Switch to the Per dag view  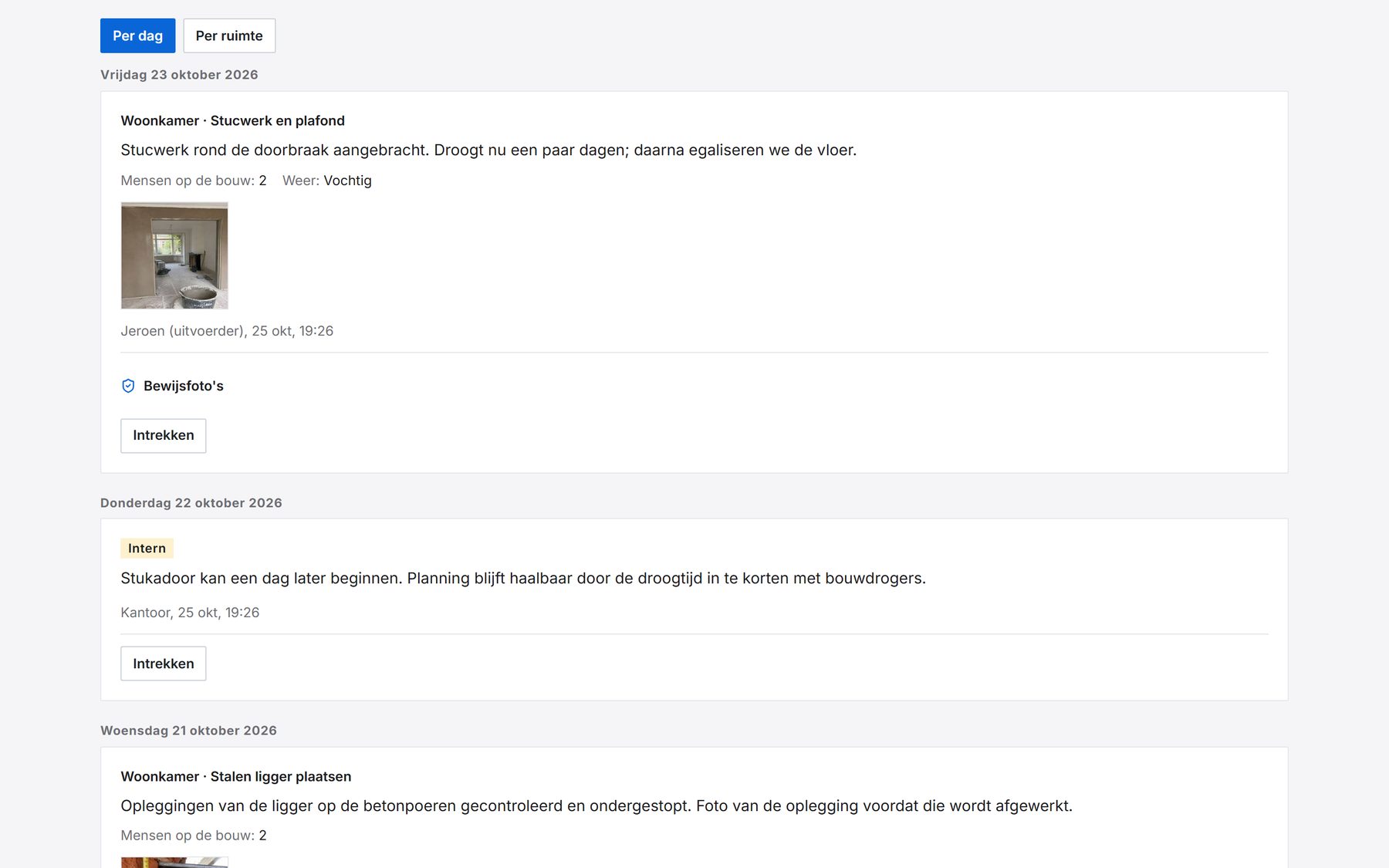pos(137,35)
